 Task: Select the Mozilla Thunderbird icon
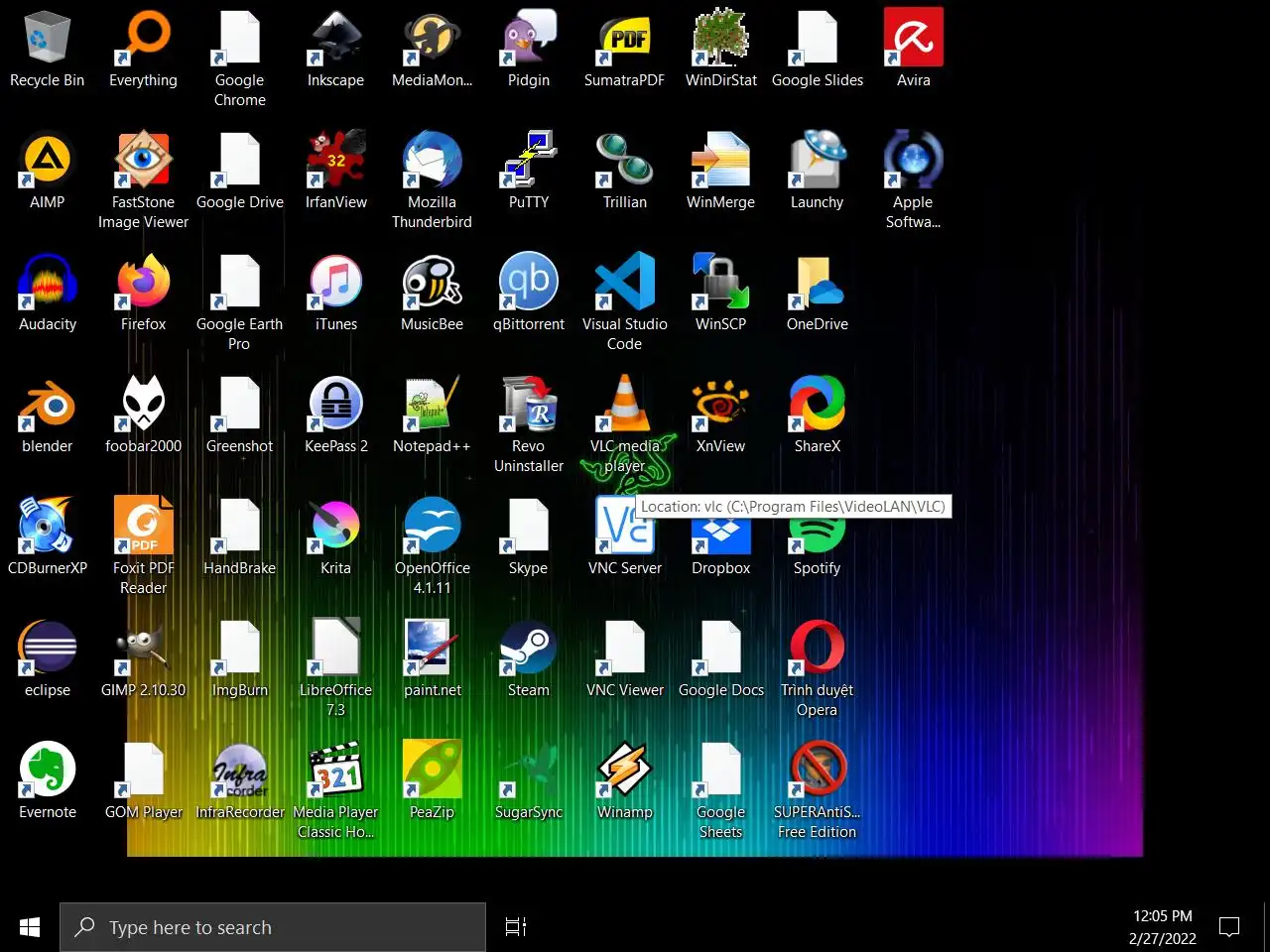[432, 160]
